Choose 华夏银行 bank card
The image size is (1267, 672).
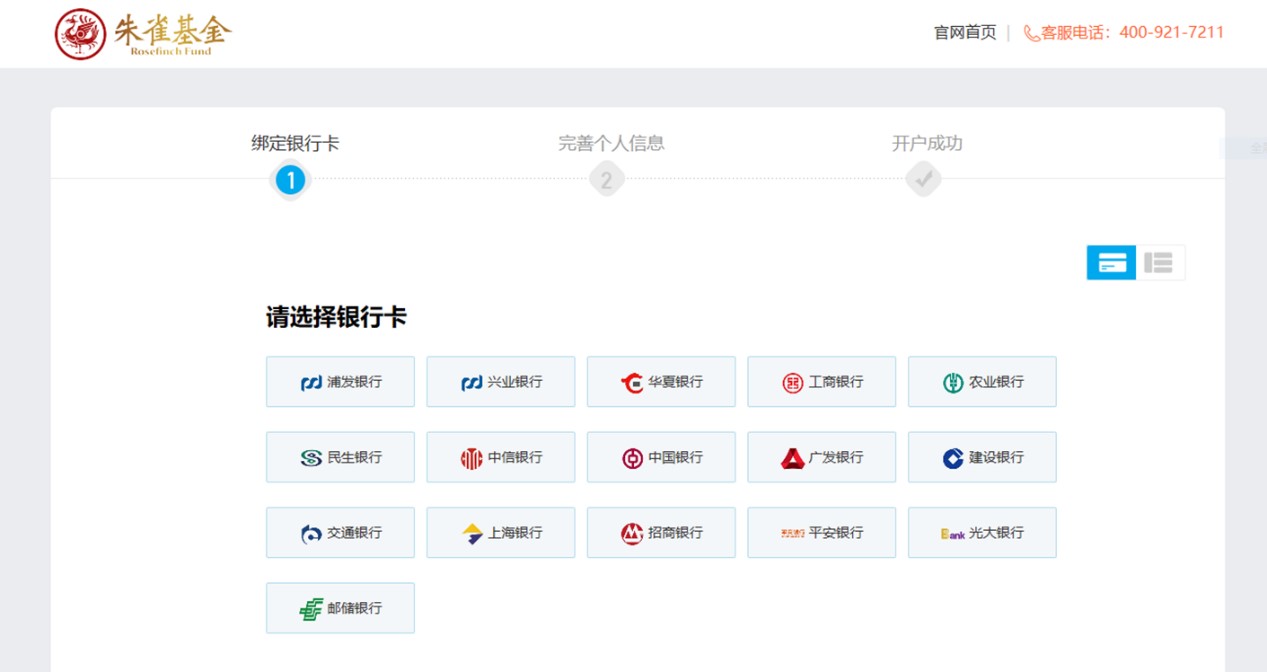(661, 382)
